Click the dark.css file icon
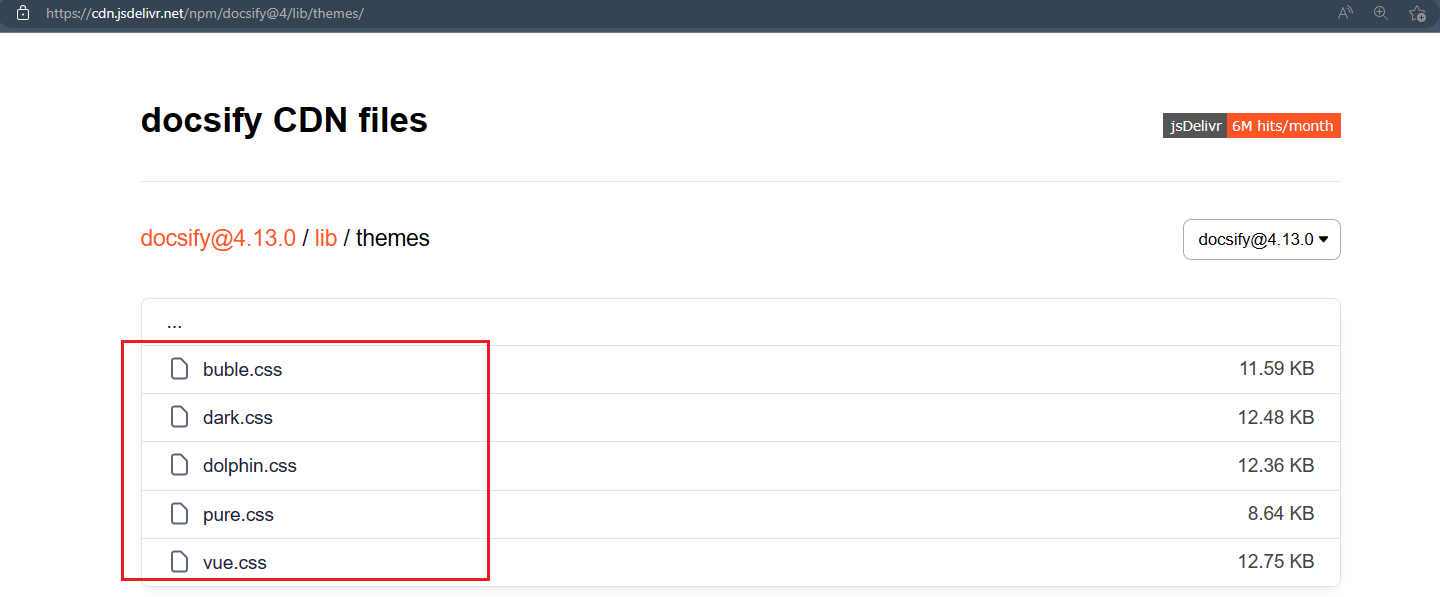The height and width of the screenshot is (597, 1440). tap(179, 417)
